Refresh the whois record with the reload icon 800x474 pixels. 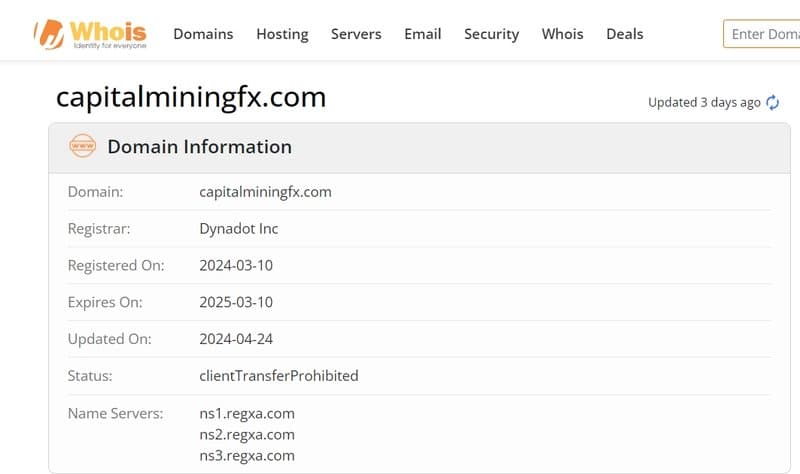point(772,103)
